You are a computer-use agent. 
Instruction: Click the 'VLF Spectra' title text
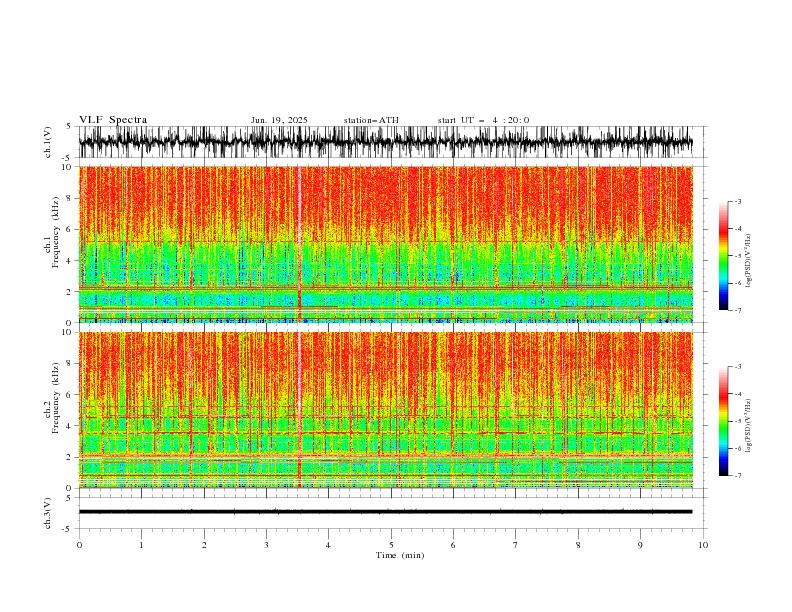click(113, 120)
